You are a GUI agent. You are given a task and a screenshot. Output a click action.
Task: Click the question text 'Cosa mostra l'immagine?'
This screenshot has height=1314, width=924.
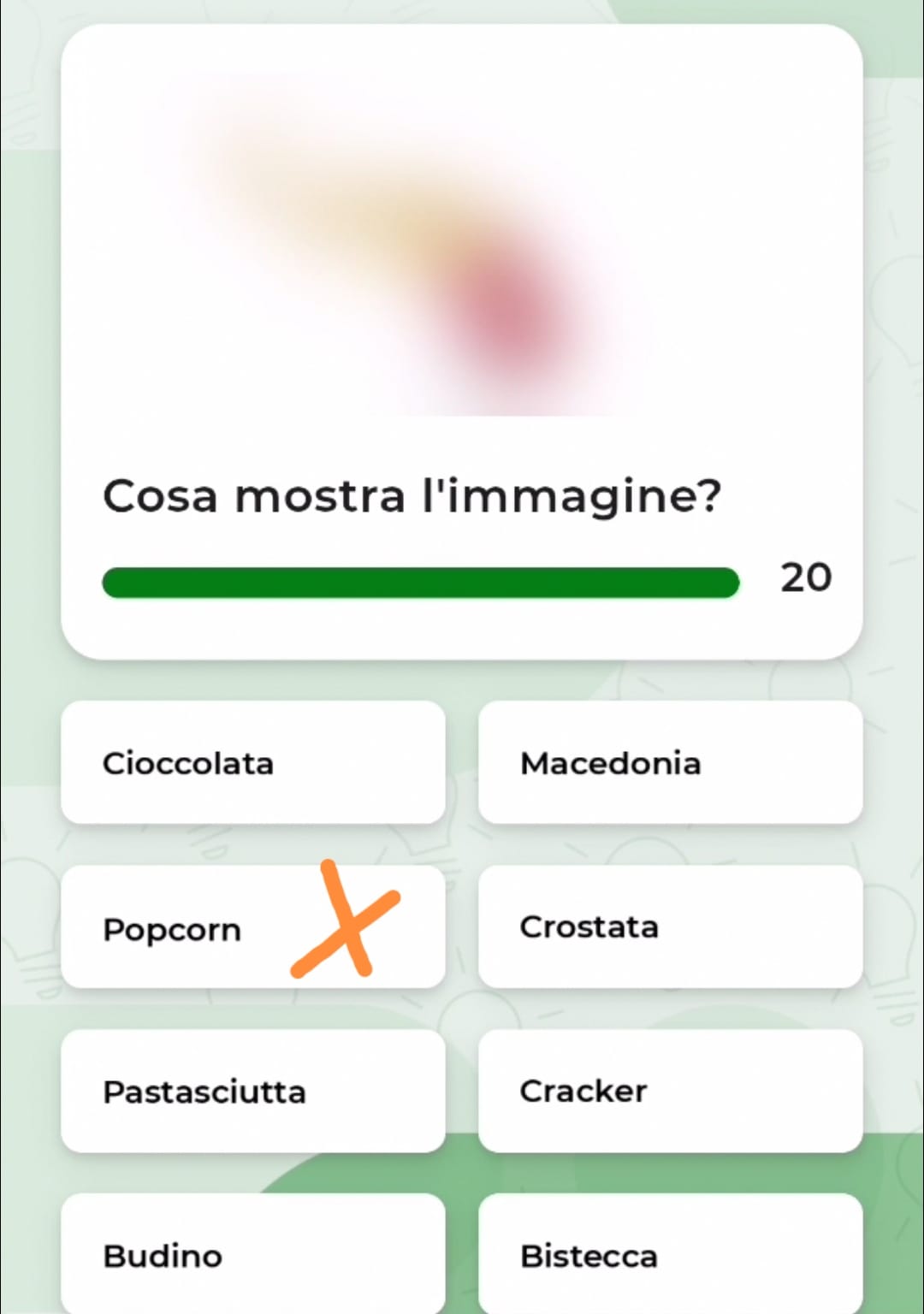tap(412, 497)
